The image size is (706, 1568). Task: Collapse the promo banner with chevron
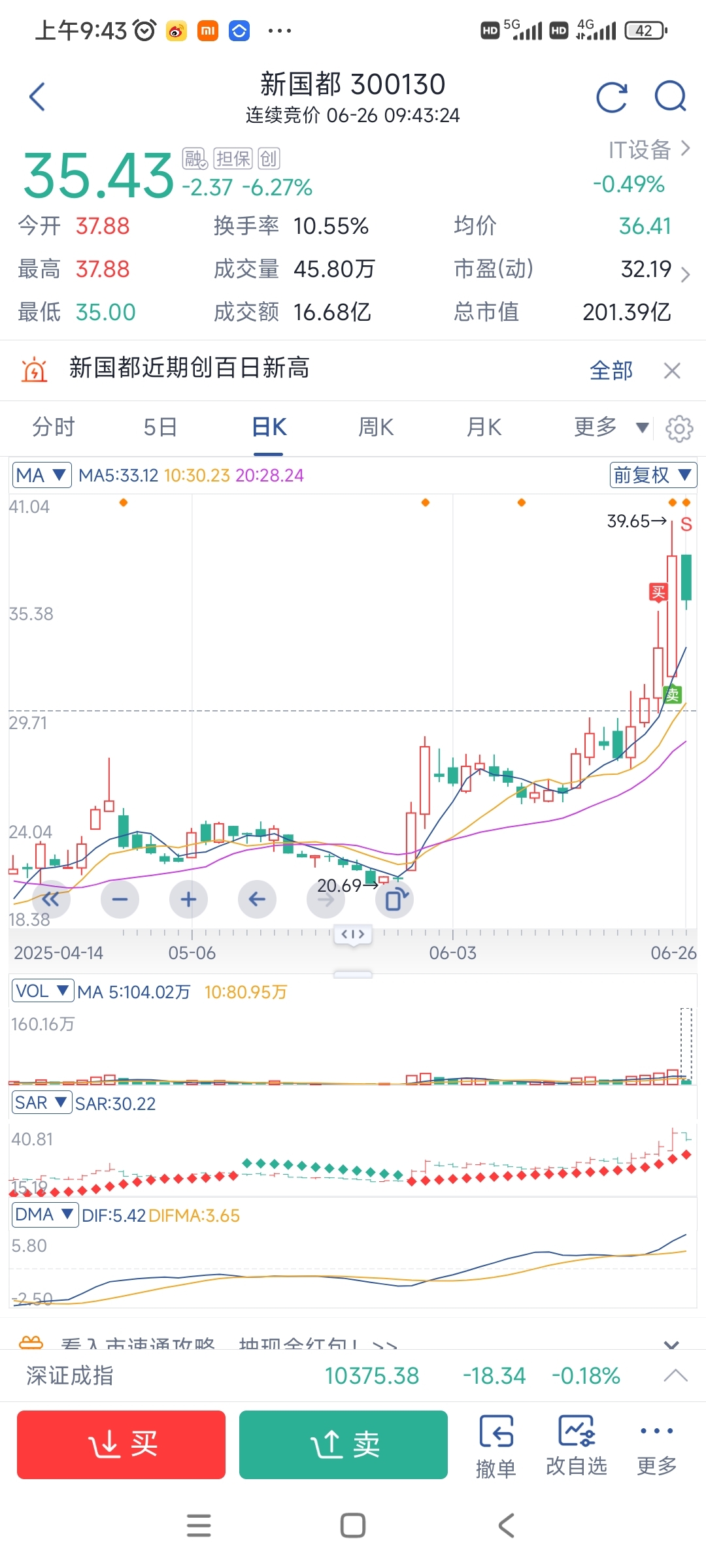671,1344
